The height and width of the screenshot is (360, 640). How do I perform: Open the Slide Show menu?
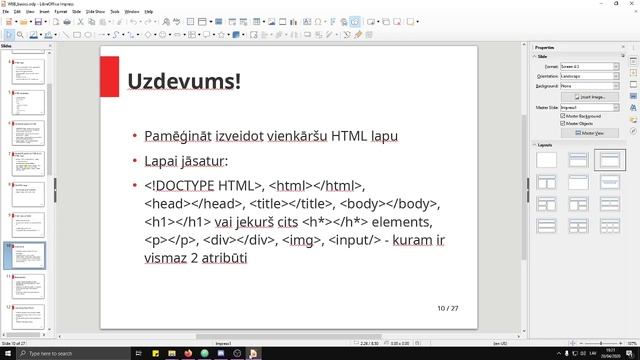[95, 12]
